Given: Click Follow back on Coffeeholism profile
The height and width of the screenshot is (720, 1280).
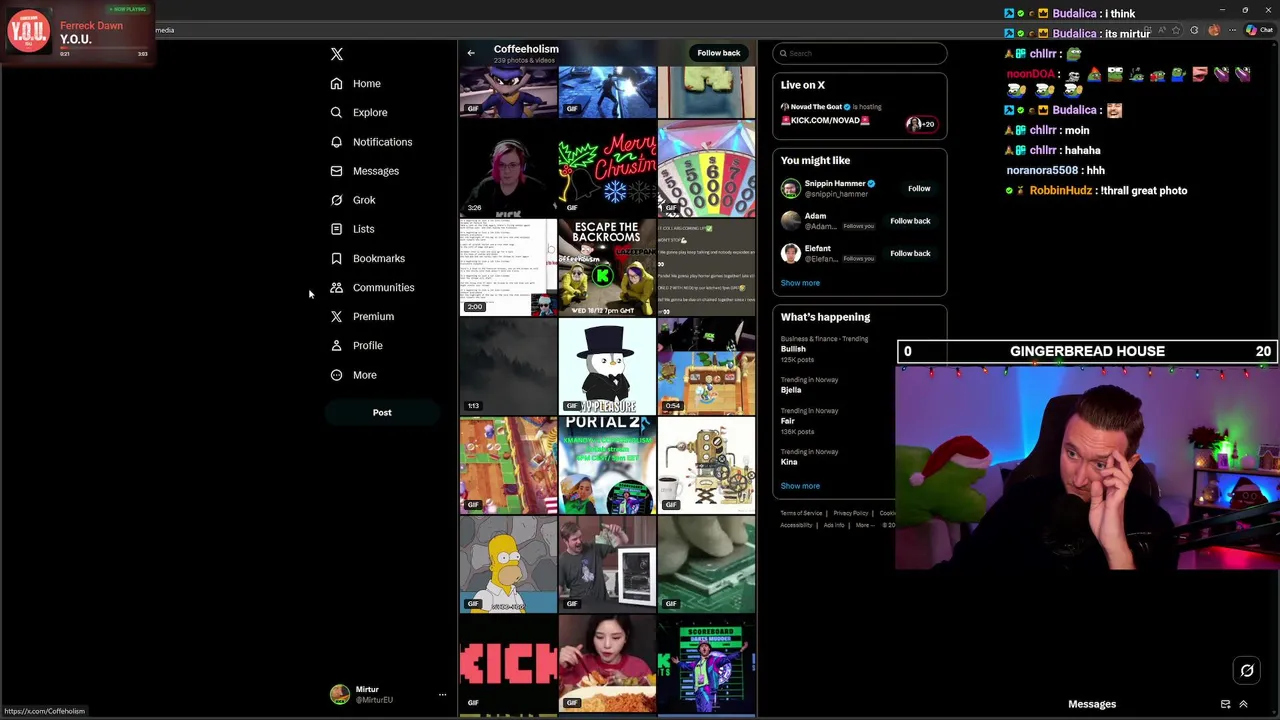Looking at the screenshot, I should (x=719, y=53).
